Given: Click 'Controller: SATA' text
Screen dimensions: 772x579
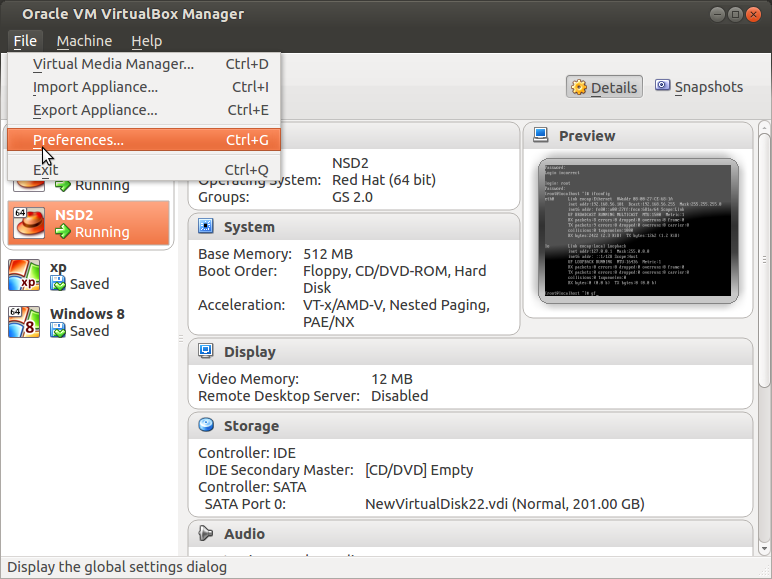Looking at the screenshot, I should click(252, 487).
